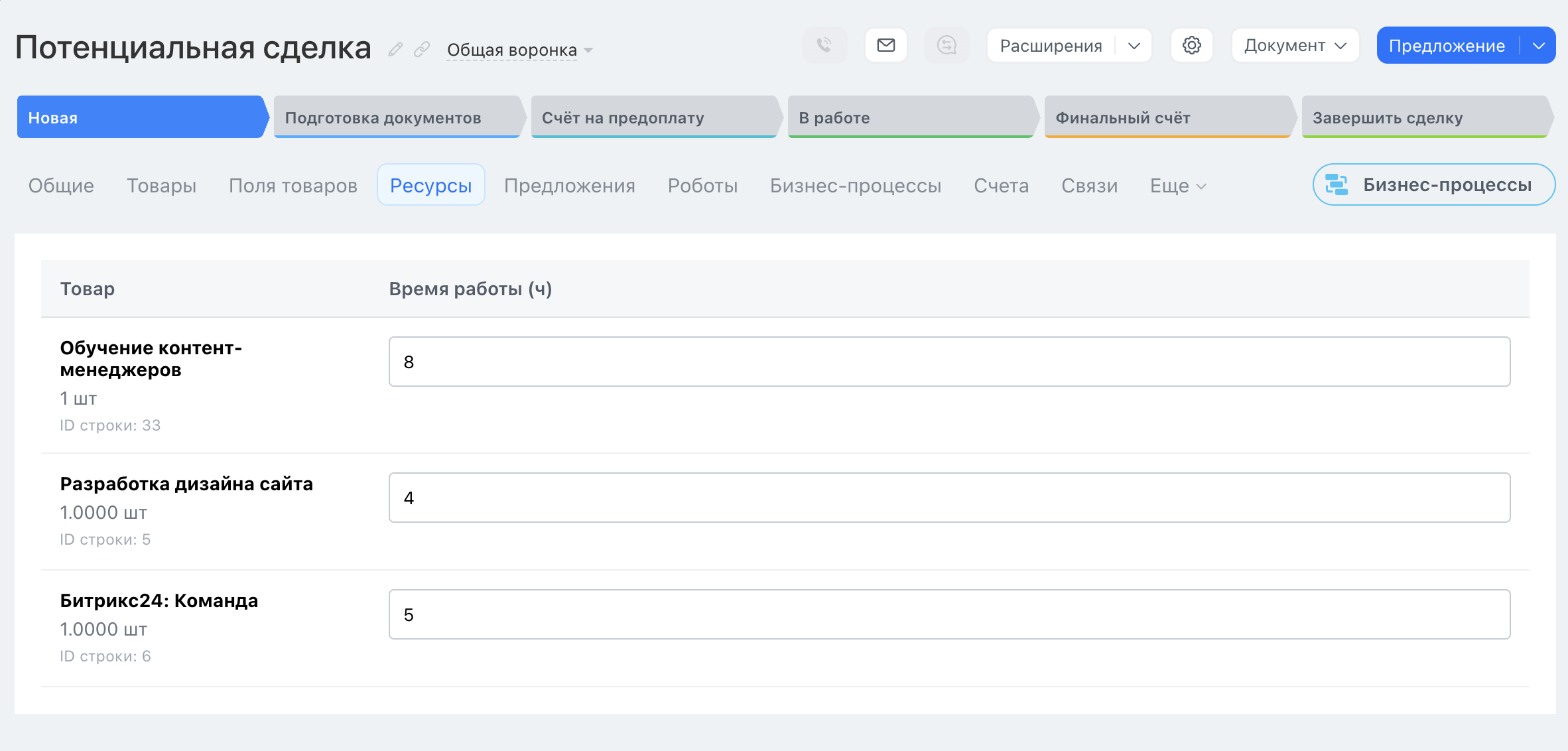Click the Товар column header
This screenshot has height=751, width=1568.
(87, 289)
